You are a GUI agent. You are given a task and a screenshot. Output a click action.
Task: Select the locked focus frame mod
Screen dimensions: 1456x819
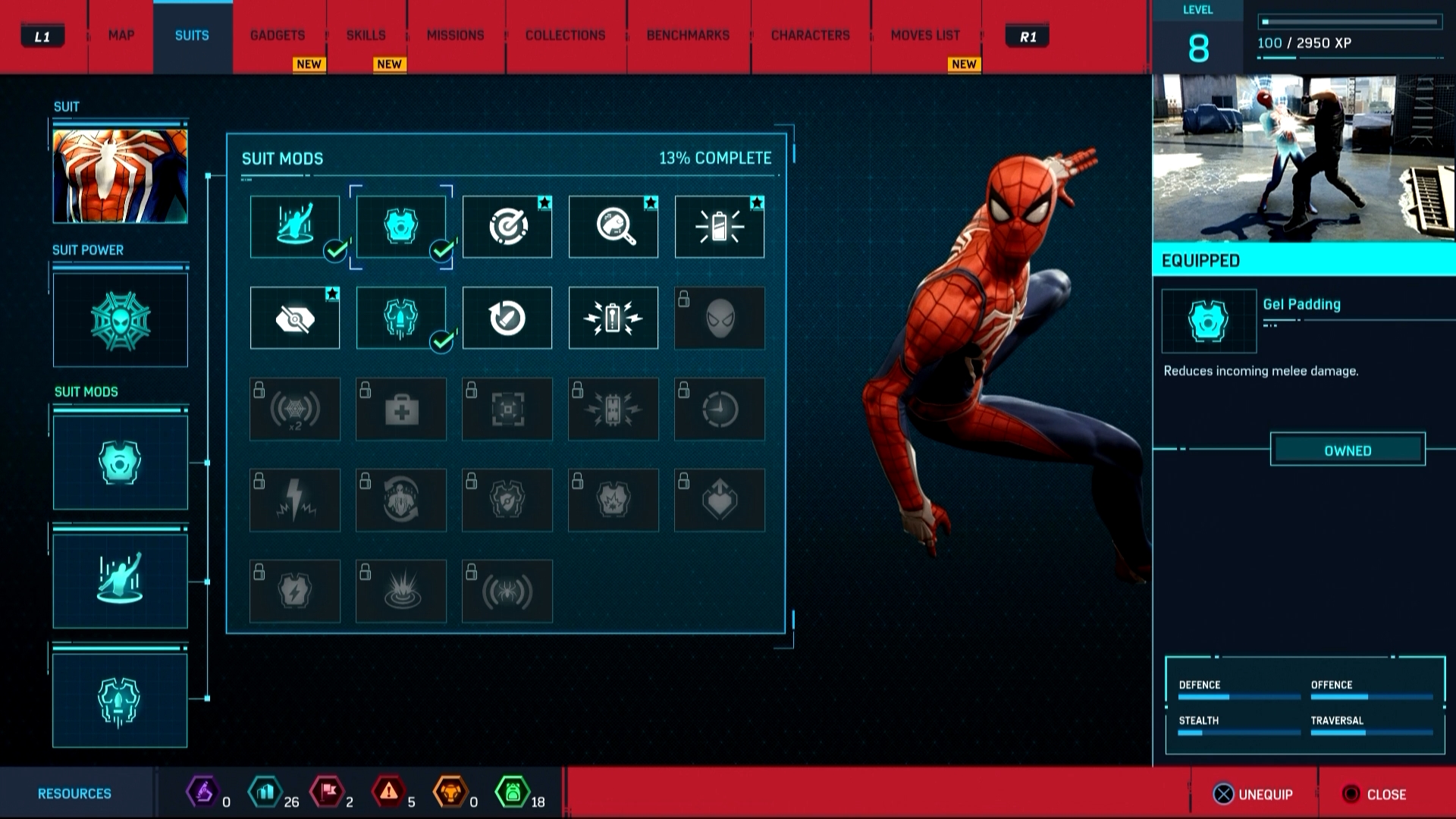click(507, 409)
